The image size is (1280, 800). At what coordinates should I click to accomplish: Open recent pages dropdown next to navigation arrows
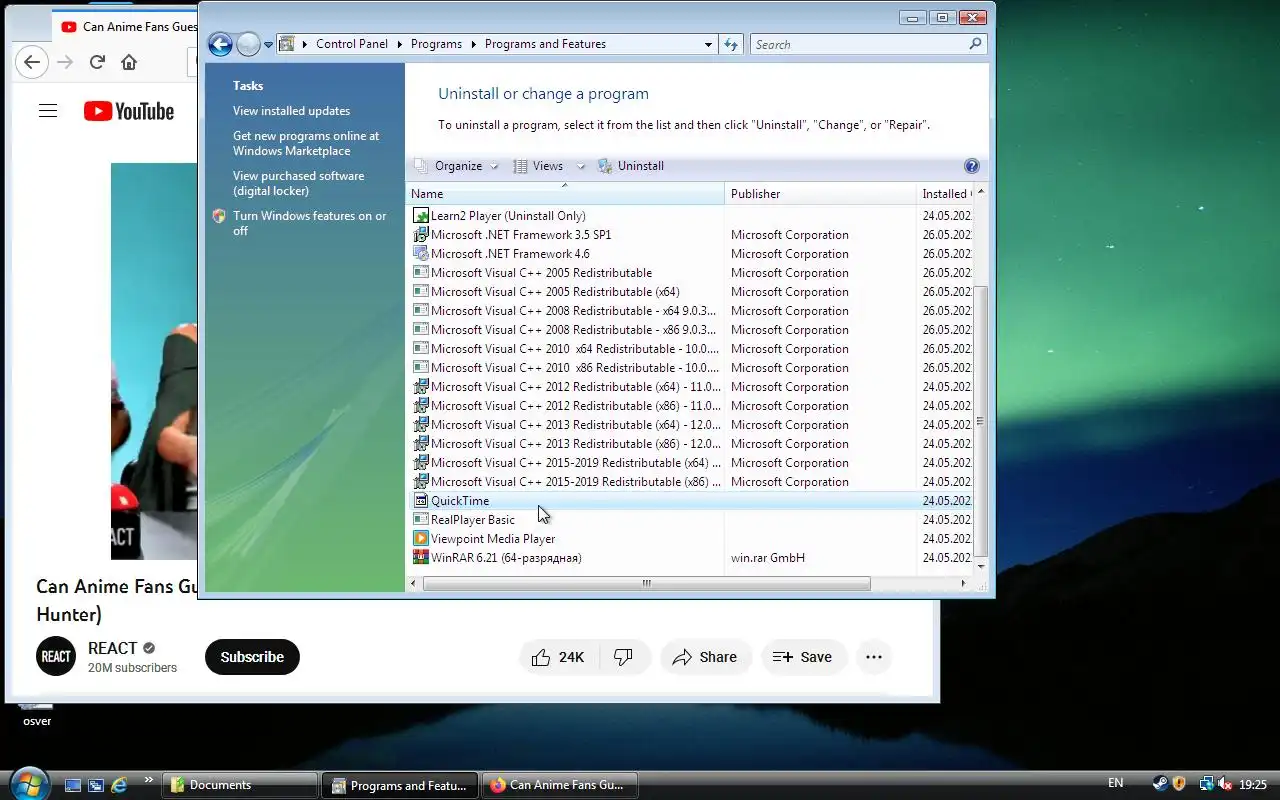click(x=268, y=45)
